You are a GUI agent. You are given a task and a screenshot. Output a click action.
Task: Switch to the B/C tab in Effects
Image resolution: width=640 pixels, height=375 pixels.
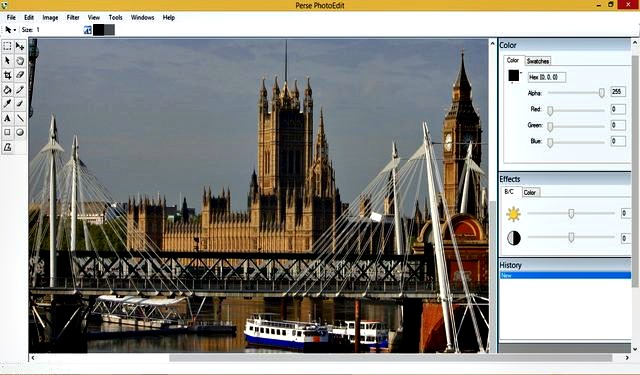(x=509, y=192)
